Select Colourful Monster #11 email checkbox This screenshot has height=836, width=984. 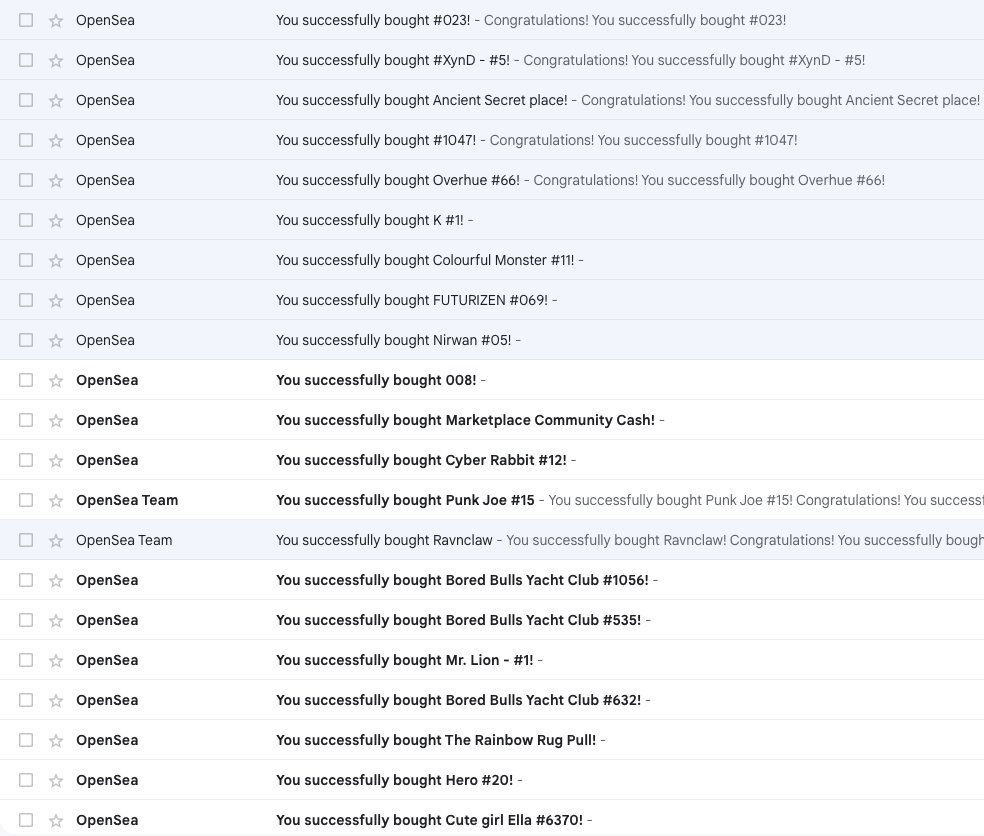tap(26, 260)
